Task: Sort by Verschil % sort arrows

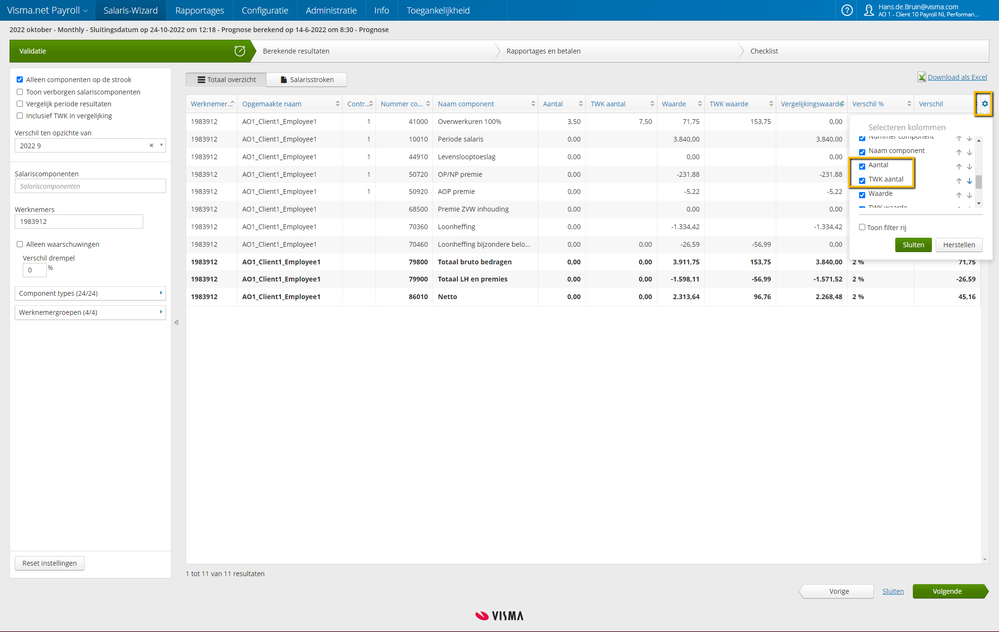Action: 909,104
